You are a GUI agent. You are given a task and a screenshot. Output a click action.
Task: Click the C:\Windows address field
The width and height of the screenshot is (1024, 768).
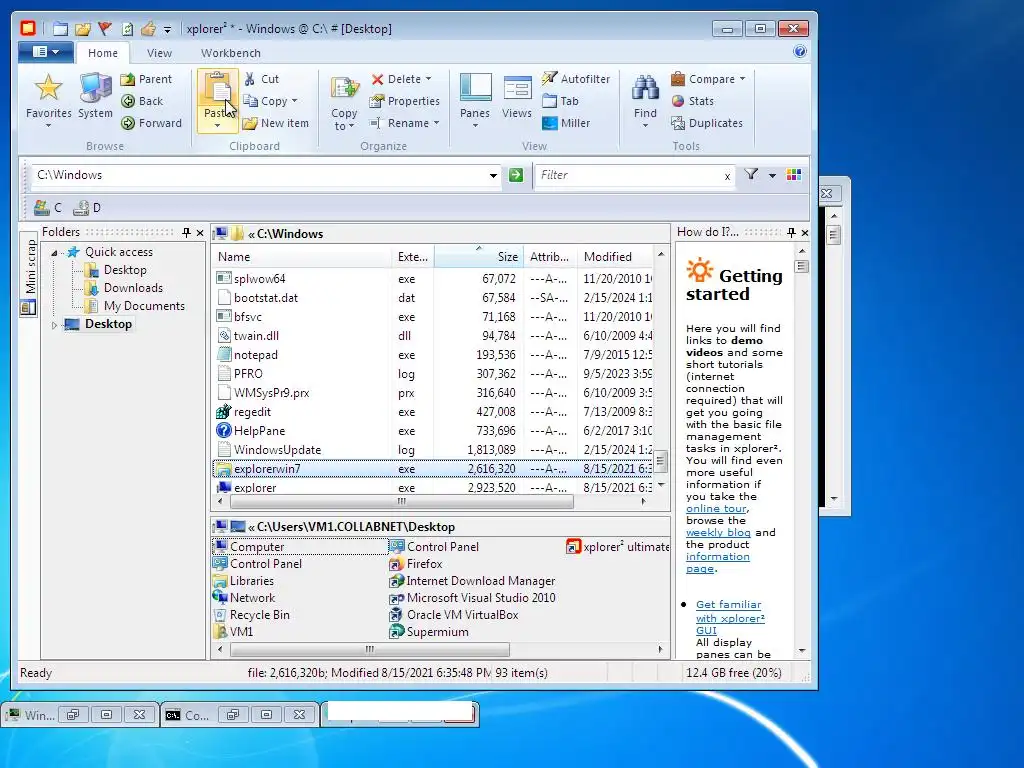(x=258, y=175)
